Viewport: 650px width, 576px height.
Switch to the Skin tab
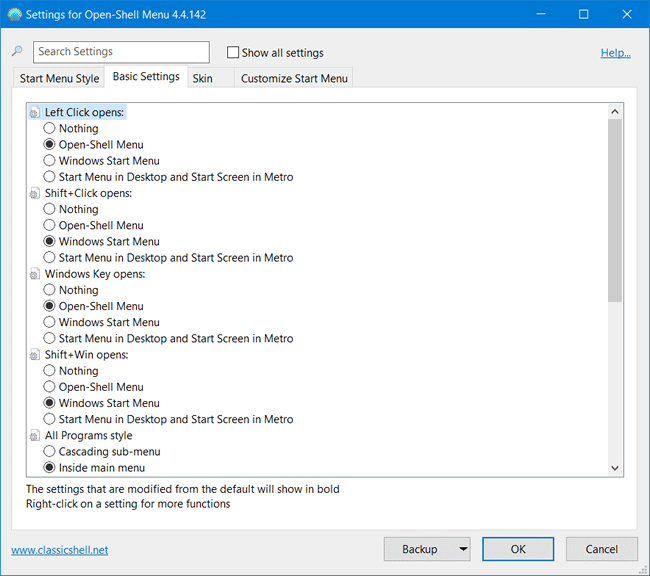point(202,78)
